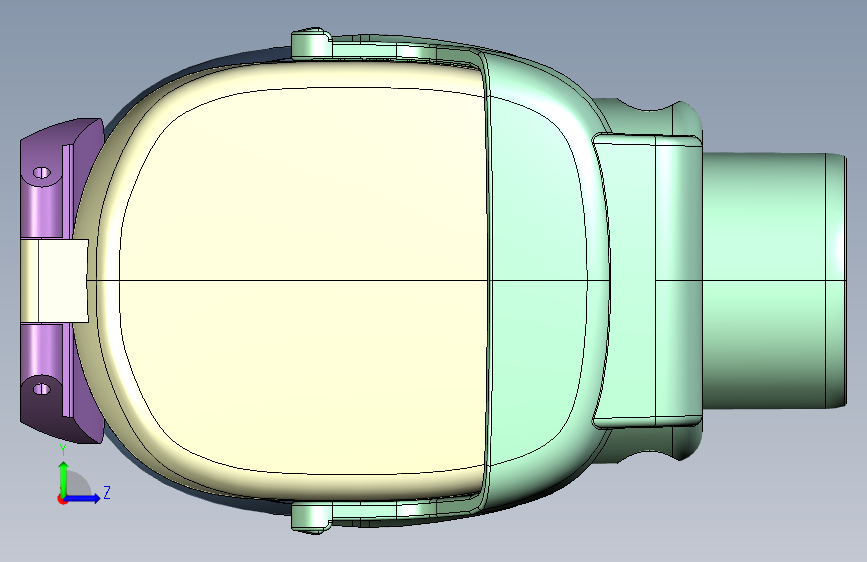Select the bottom hinge lug of the green housing
The image size is (867, 562).
[311, 518]
